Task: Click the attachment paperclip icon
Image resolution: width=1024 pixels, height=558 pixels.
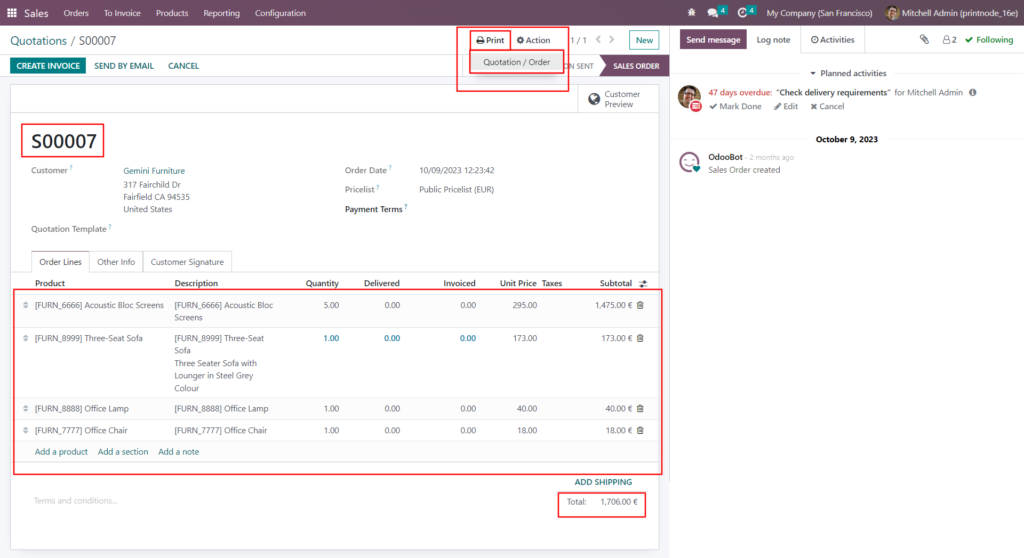Action: 924,40
